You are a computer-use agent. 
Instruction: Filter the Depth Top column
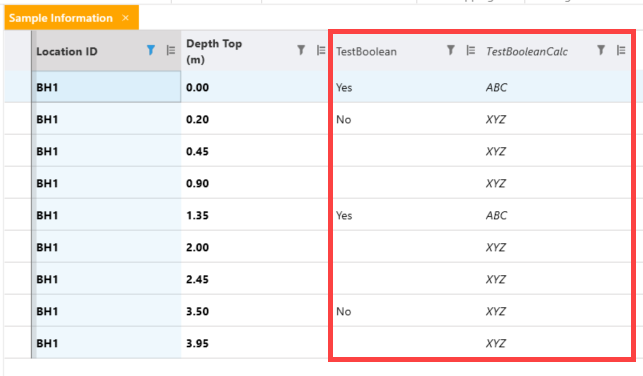(x=301, y=50)
